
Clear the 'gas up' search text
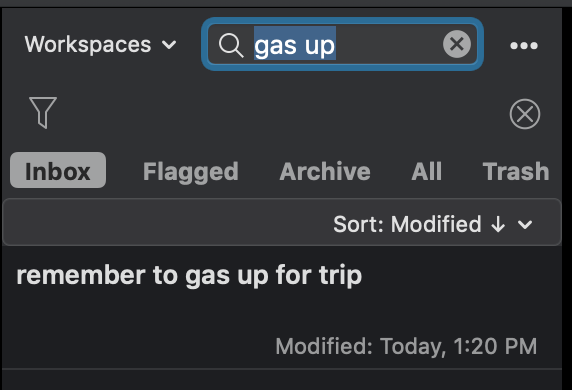pos(457,44)
